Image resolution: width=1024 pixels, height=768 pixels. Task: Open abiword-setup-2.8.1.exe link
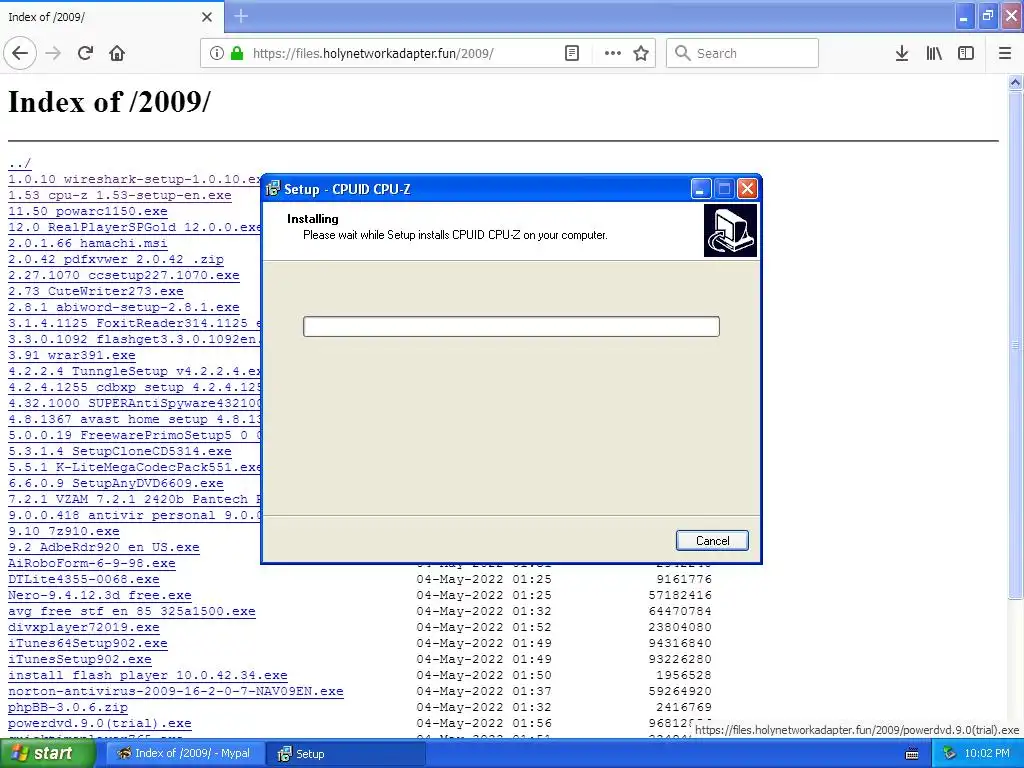click(123, 307)
